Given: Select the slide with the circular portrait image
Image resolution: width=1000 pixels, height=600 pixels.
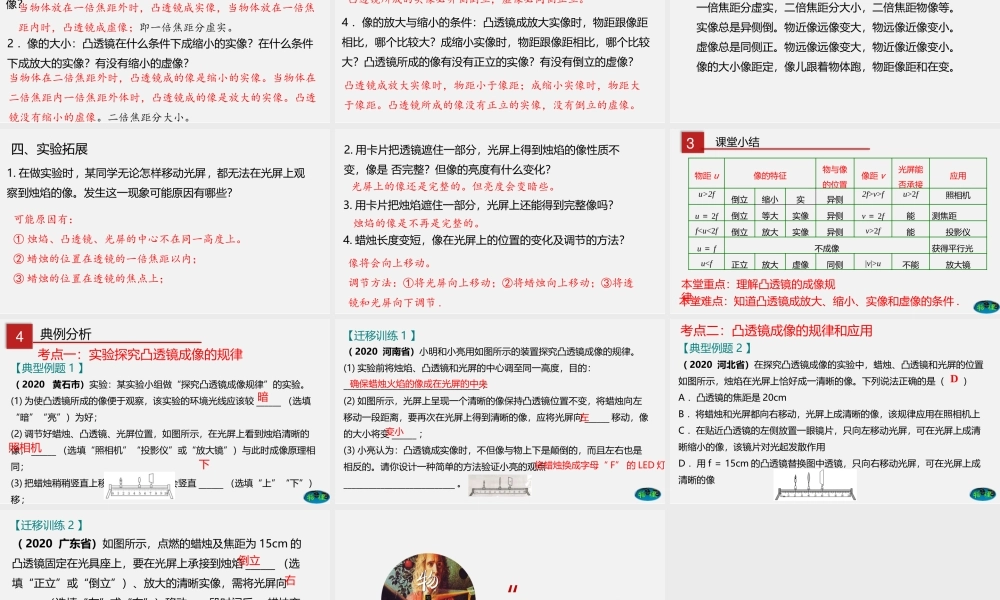Looking at the screenshot, I should point(499,555).
